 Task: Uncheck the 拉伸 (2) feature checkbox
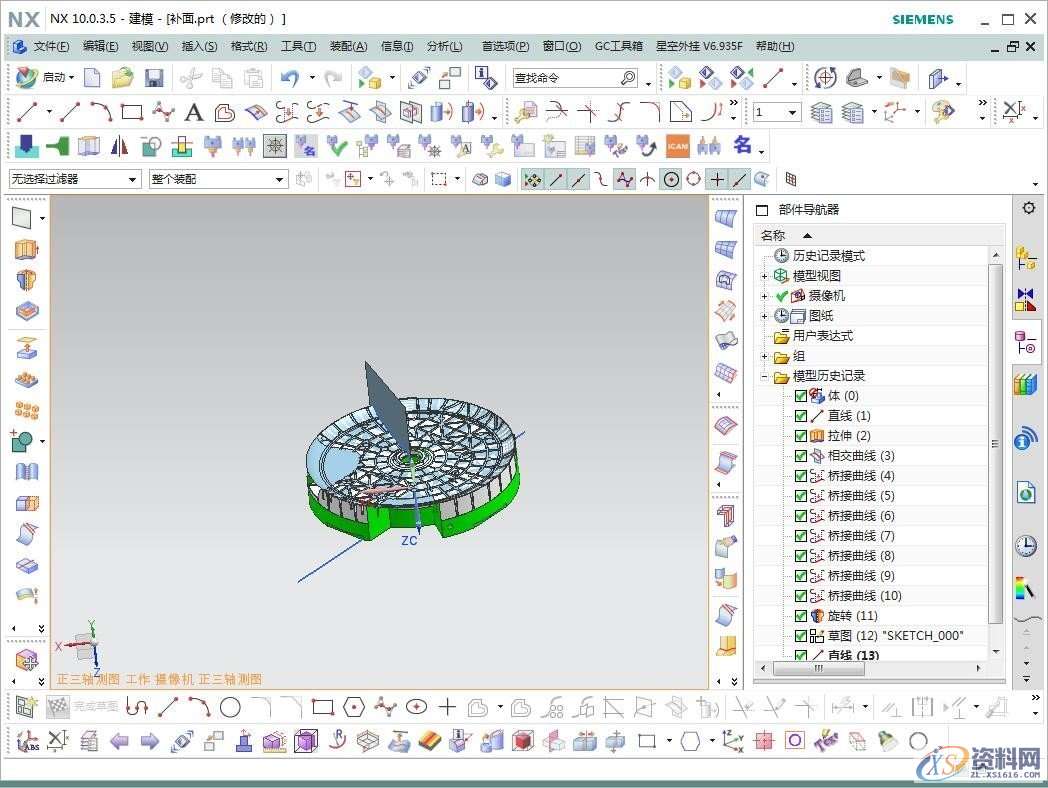tap(800, 436)
